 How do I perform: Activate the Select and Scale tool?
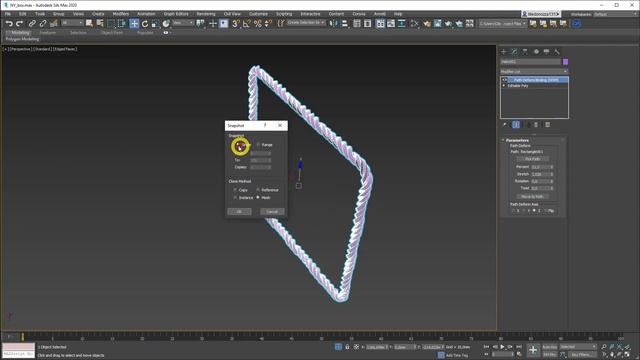[156, 24]
